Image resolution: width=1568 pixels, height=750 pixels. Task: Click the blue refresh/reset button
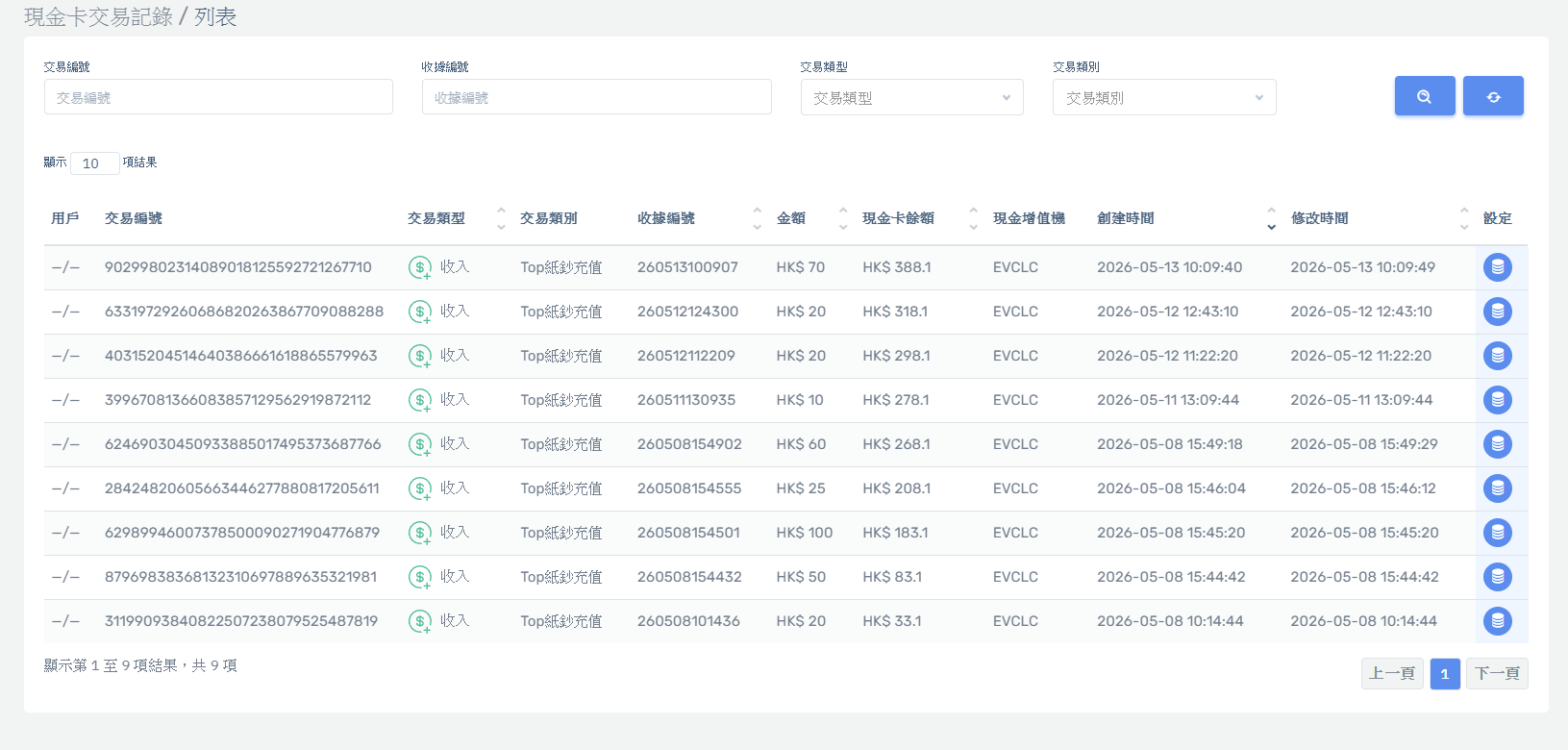pos(1493,96)
